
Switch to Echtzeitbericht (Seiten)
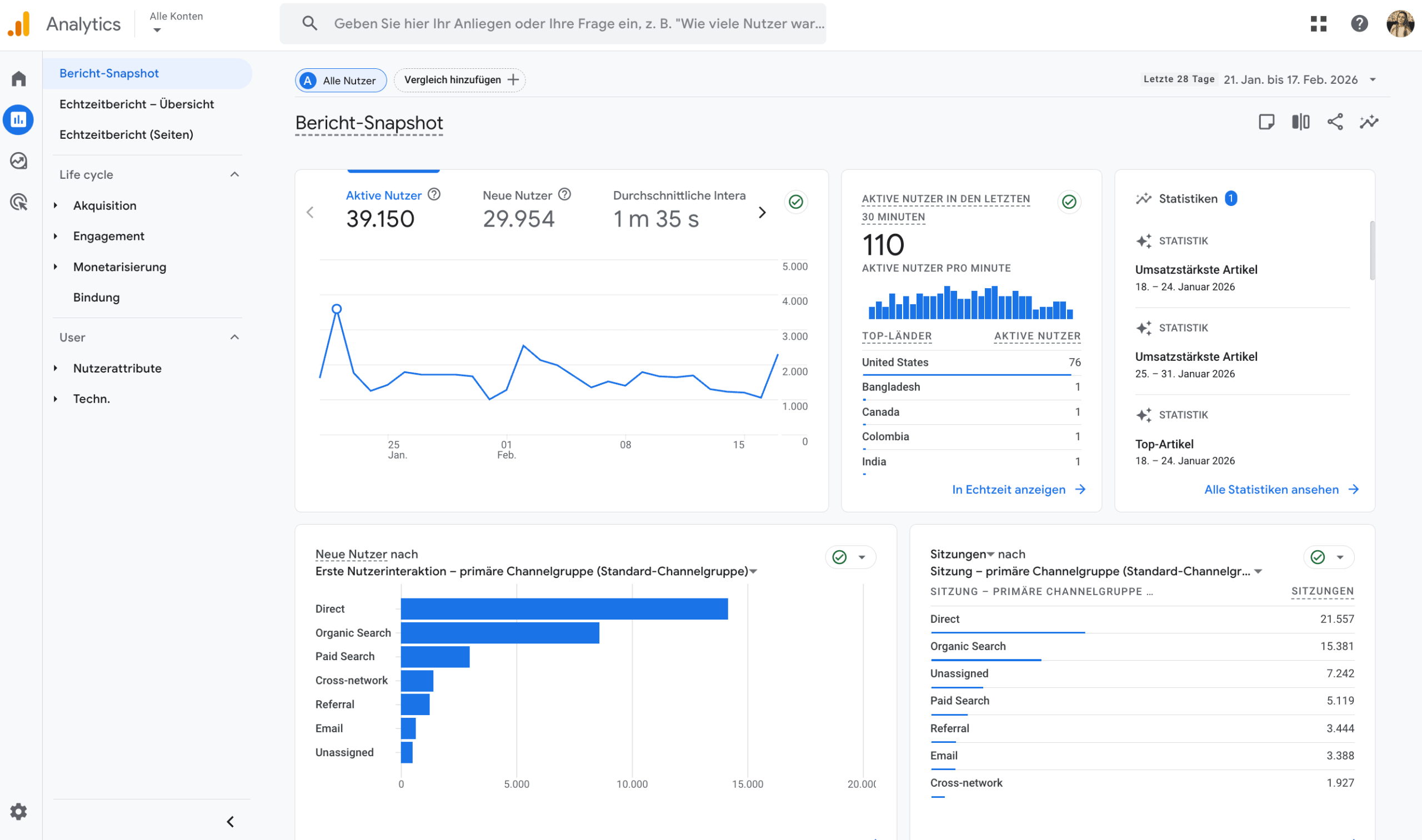click(127, 134)
